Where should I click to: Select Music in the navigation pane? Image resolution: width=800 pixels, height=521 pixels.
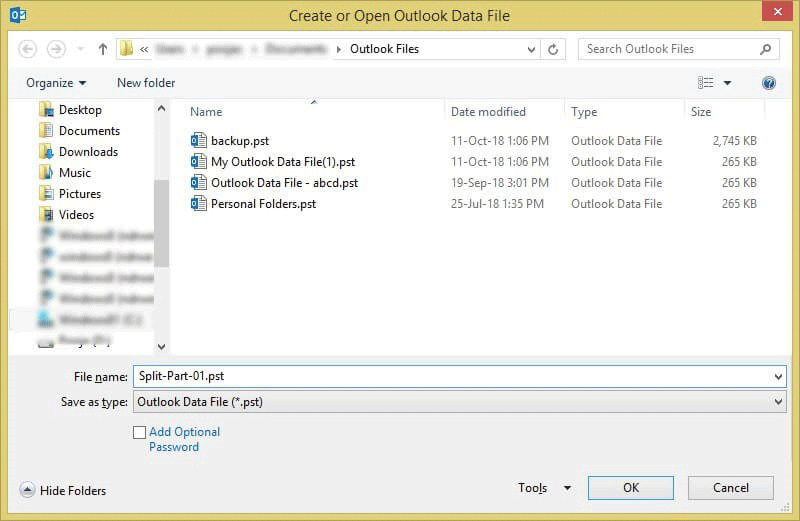pos(74,172)
